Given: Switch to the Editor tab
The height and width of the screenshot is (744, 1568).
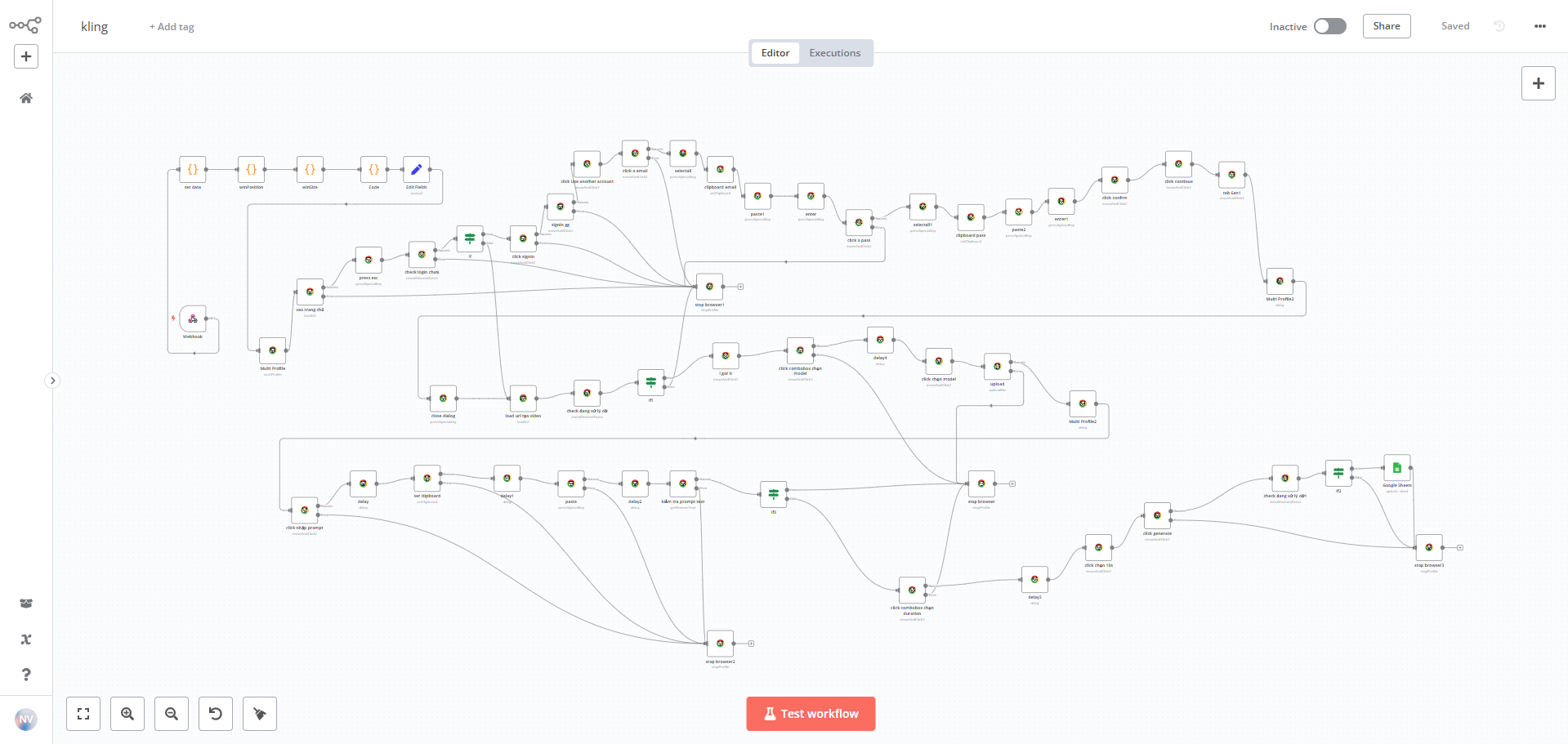Looking at the screenshot, I should pos(775,53).
